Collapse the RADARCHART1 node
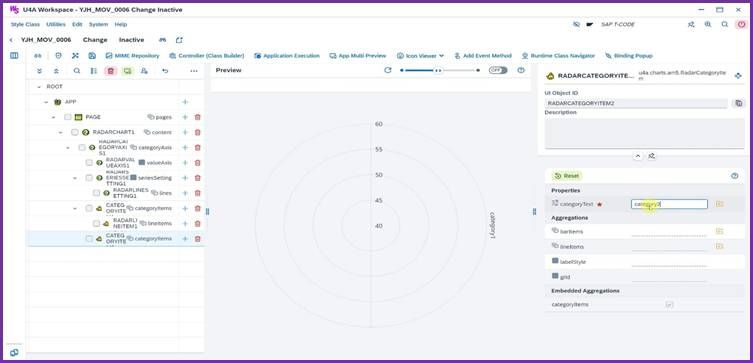 pos(61,133)
